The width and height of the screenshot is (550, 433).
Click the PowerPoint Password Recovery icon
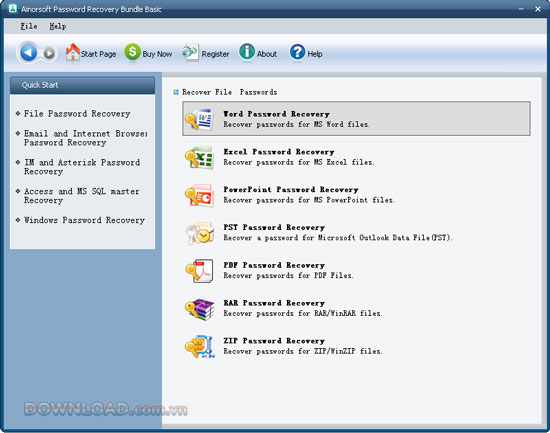[199, 195]
